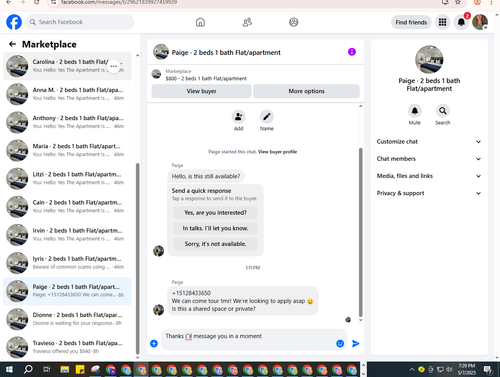Open more actions plus icon beside message box

154,343
